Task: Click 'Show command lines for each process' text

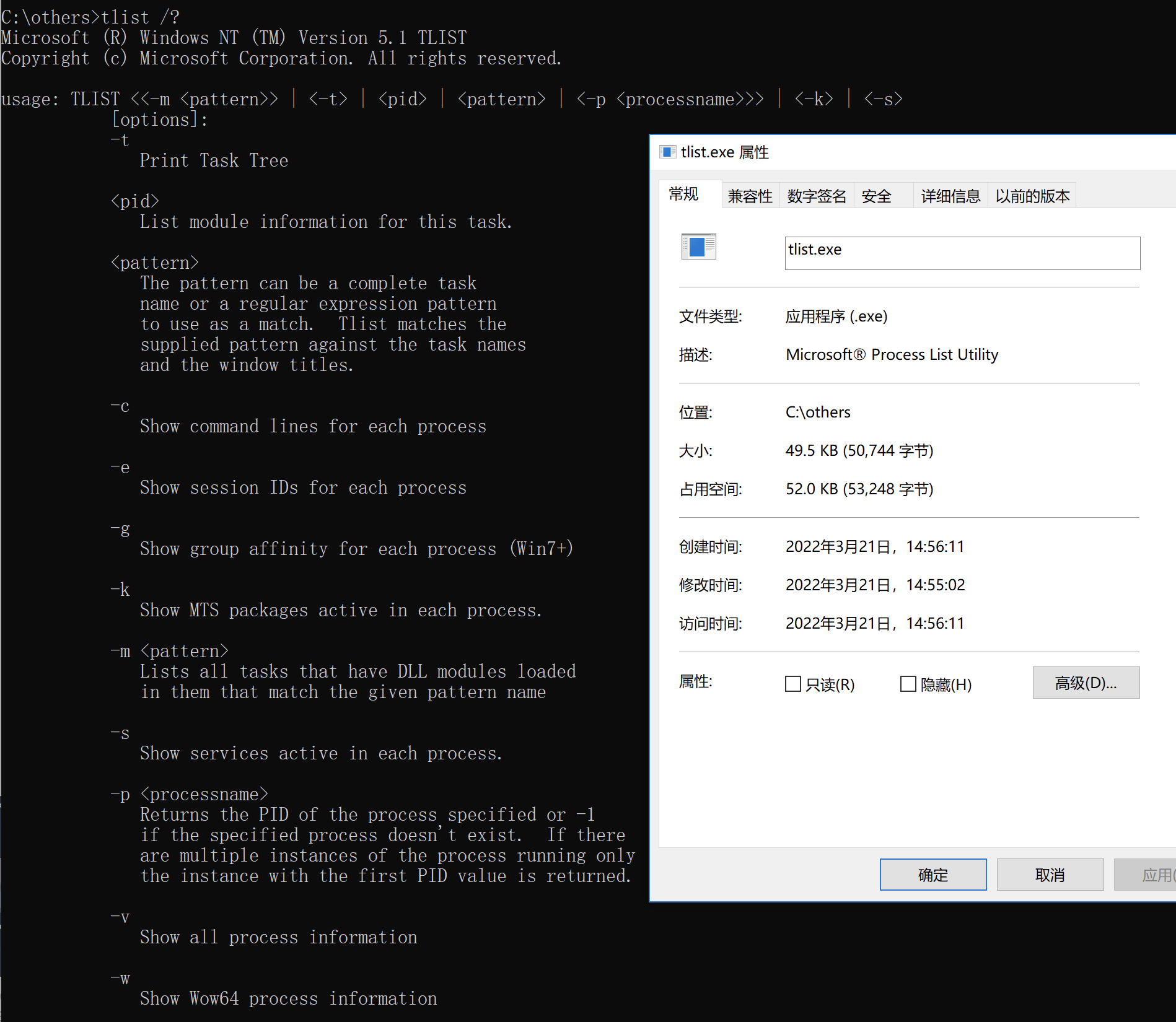Action: [313, 427]
